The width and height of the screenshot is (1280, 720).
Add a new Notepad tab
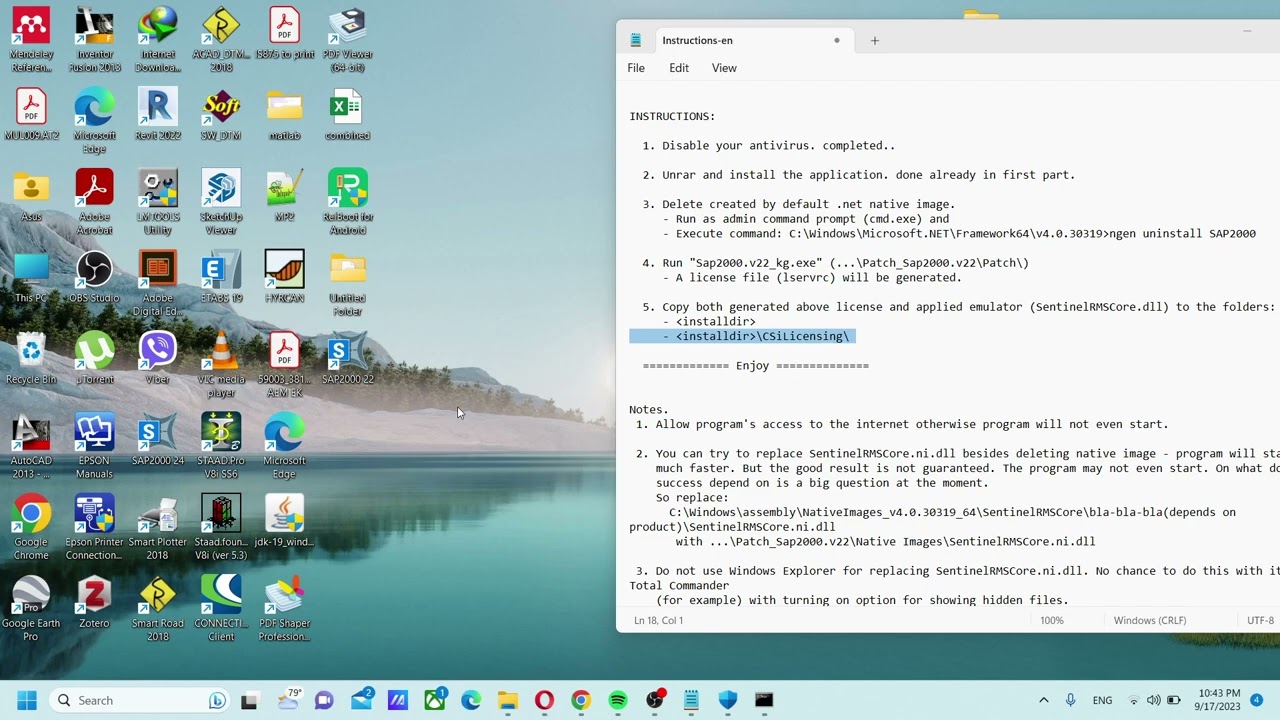click(x=875, y=40)
